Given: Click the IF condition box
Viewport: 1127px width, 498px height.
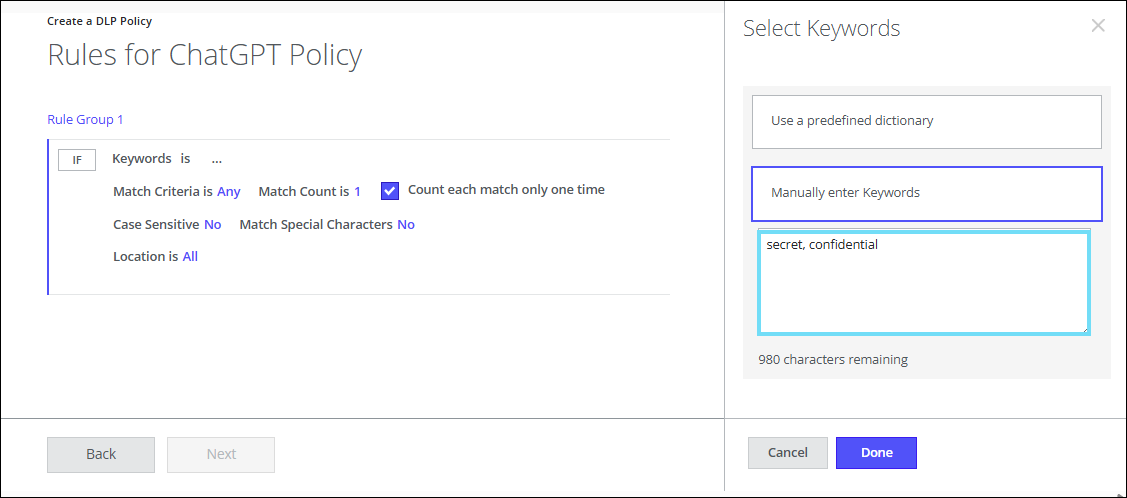Looking at the screenshot, I should 77,160.
